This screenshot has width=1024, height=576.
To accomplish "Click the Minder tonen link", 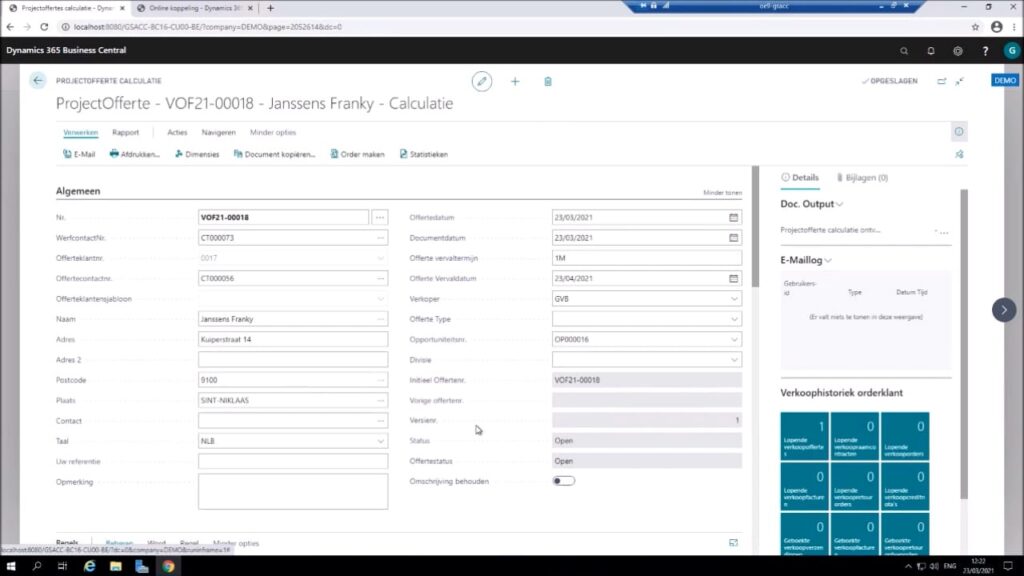I will [722, 193].
